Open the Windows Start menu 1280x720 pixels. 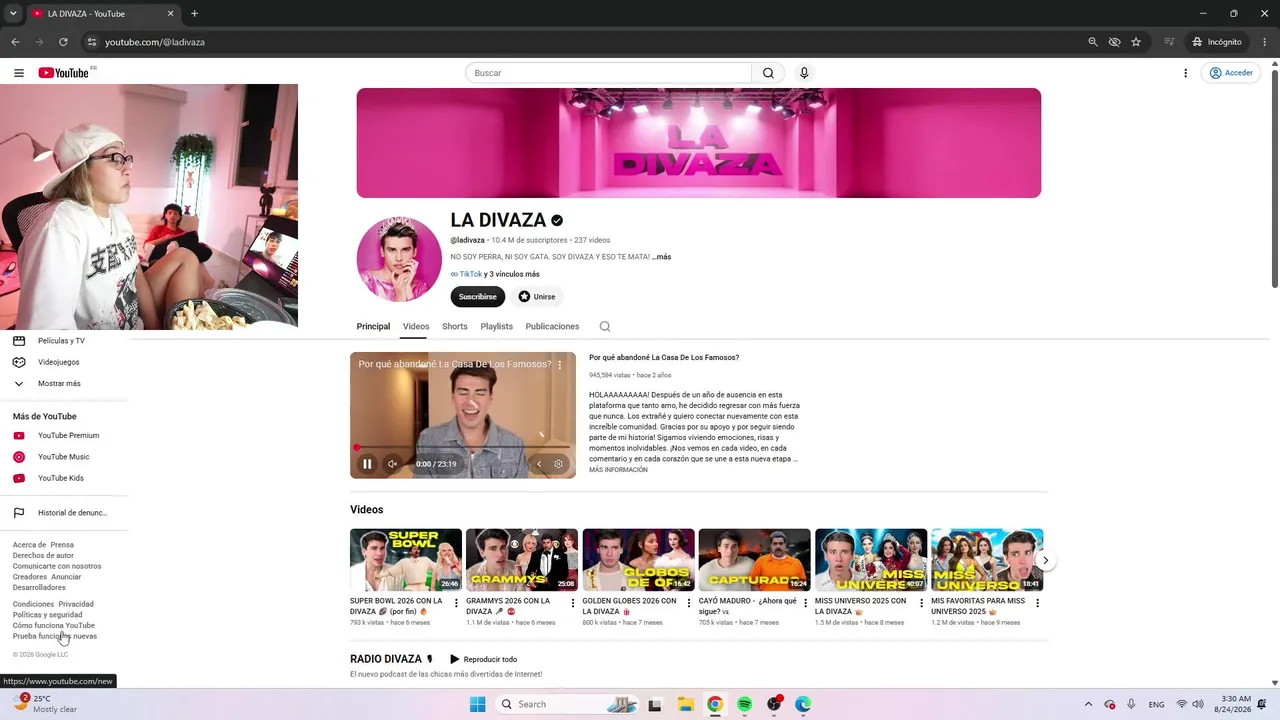coord(478,704)
